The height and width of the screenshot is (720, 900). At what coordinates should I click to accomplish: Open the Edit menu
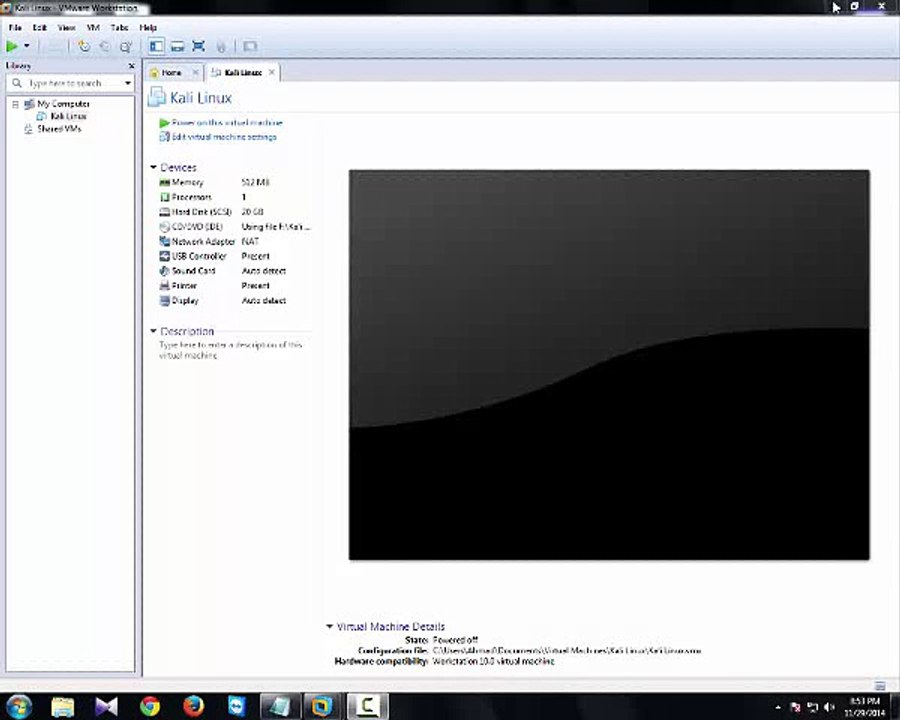tap(40, 28)
